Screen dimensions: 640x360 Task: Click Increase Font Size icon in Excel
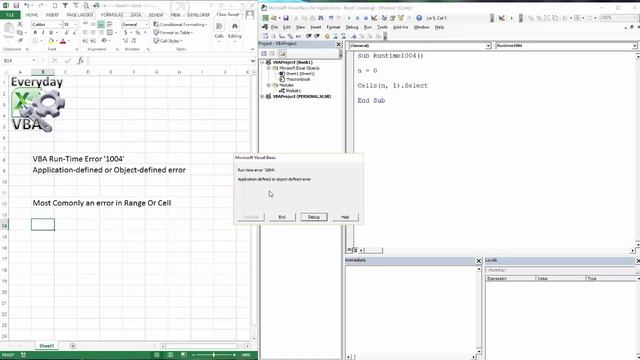click(67, 33)
